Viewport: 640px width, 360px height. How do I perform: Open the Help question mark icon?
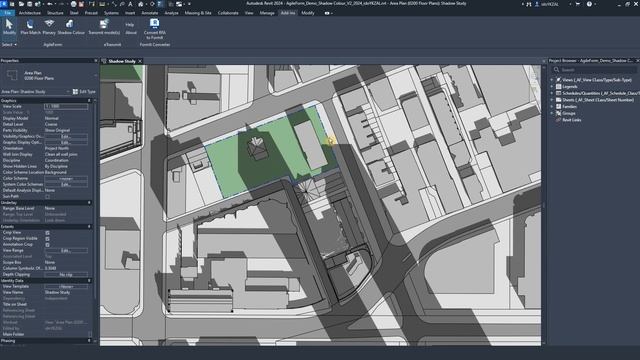click(x=589, y=4)
